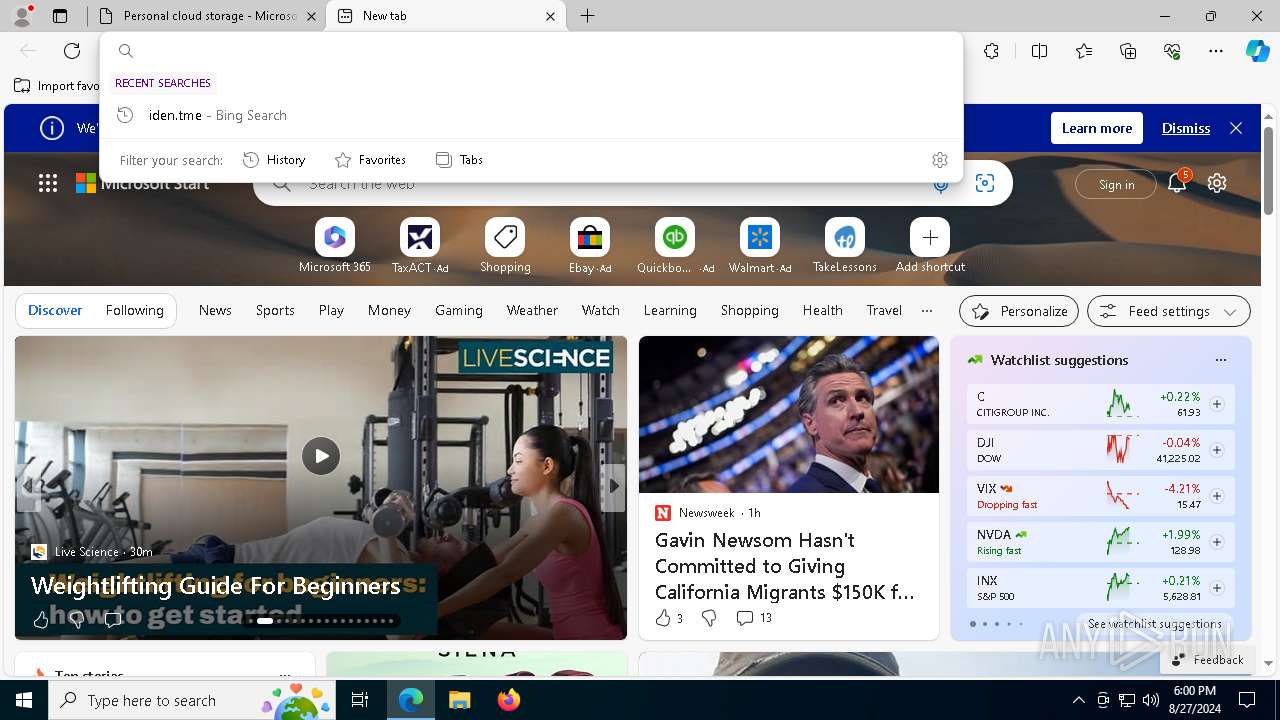Open the Feedback button
This screenshot has width=1280, height=720.
[1207, 660]
